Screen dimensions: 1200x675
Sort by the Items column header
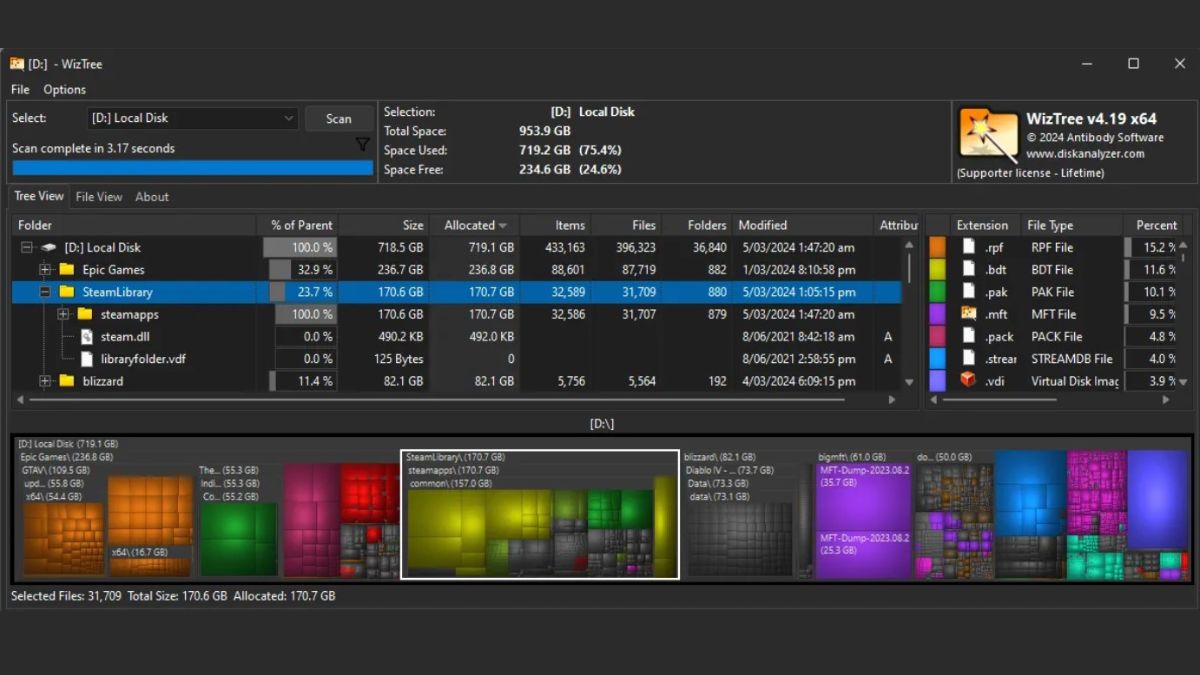click(556, 225)
